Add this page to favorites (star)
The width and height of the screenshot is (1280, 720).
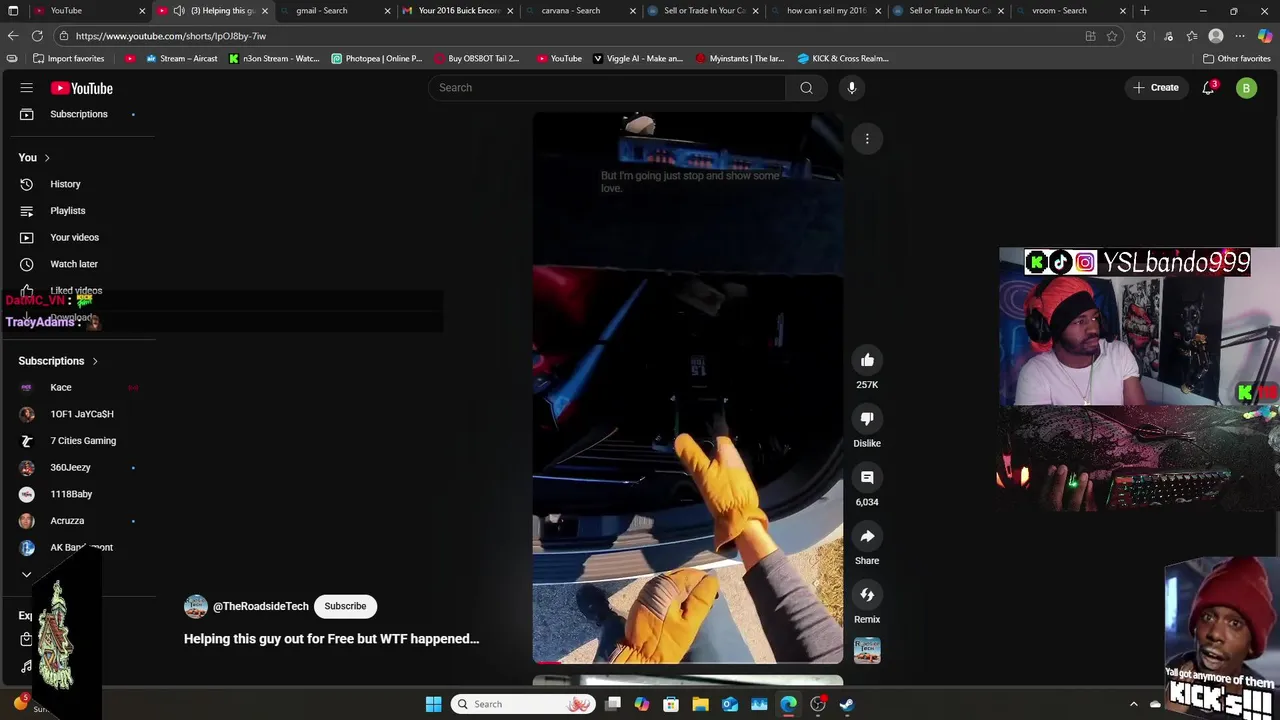pyautogui.click(x=1112, y=36)
